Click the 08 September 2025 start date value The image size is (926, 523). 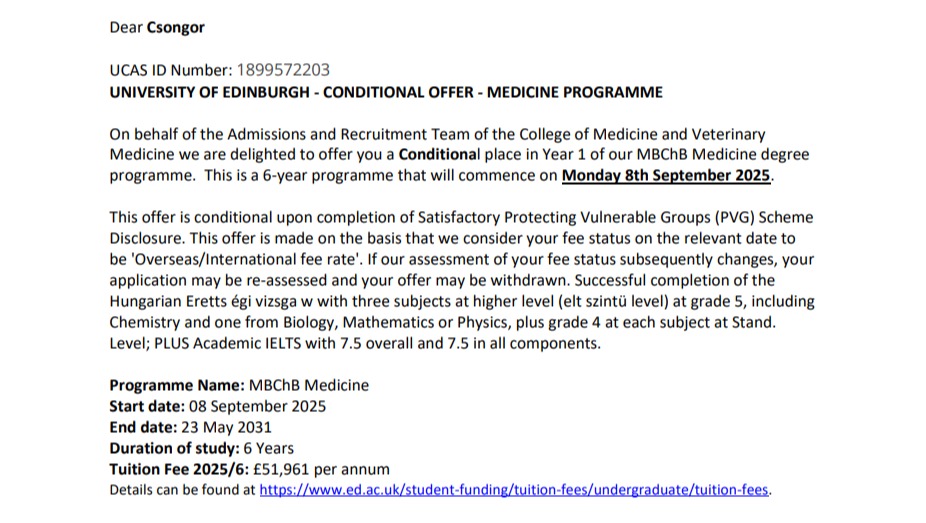click(257, 406)
